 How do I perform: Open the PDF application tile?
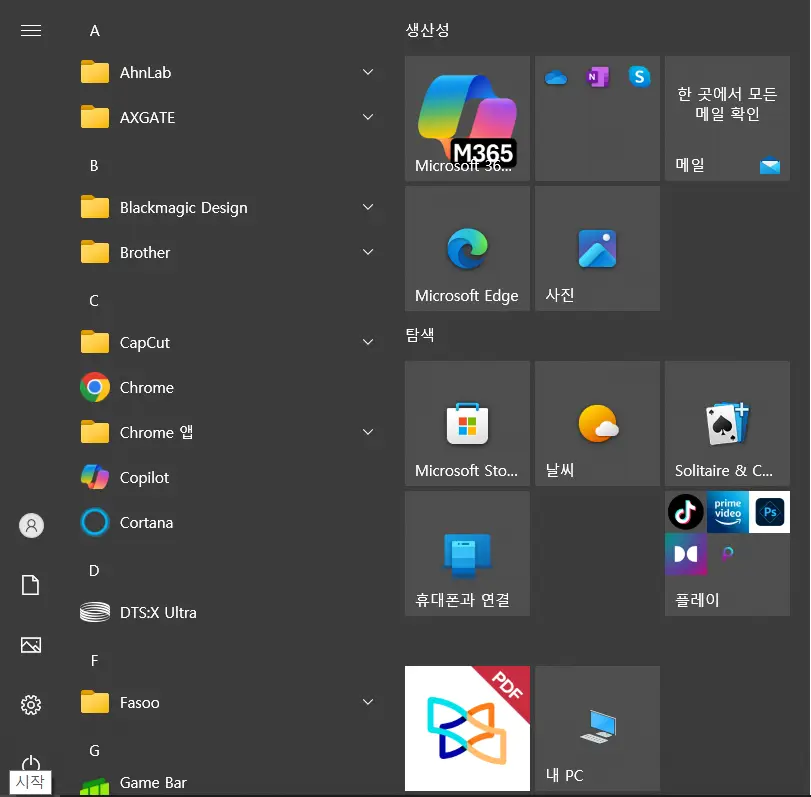tap(467, 728)
